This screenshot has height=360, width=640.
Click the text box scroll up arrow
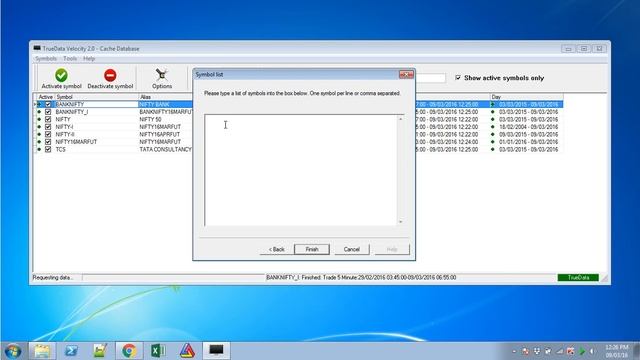400,119
